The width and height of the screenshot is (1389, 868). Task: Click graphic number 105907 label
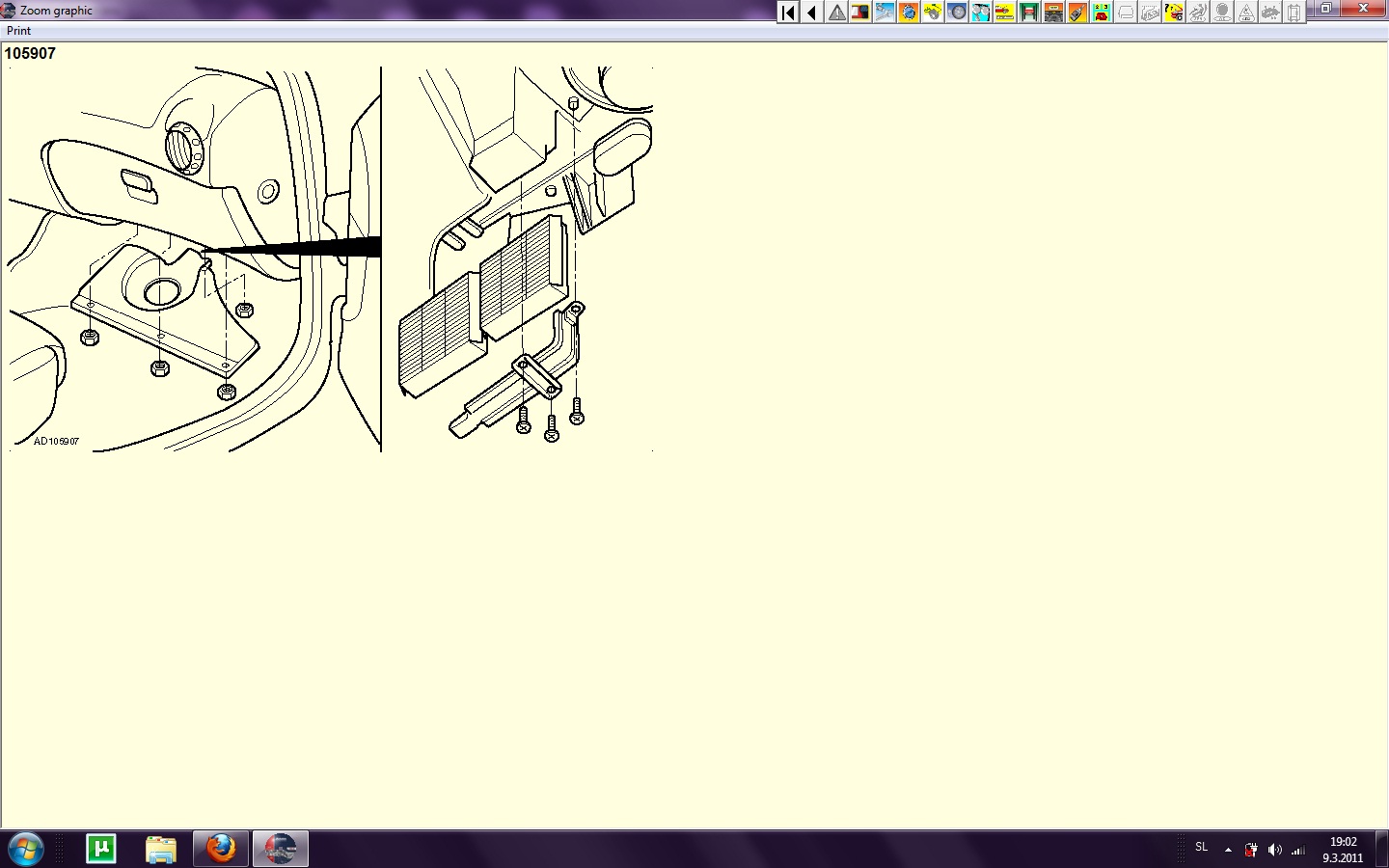(x=30, y=54)
